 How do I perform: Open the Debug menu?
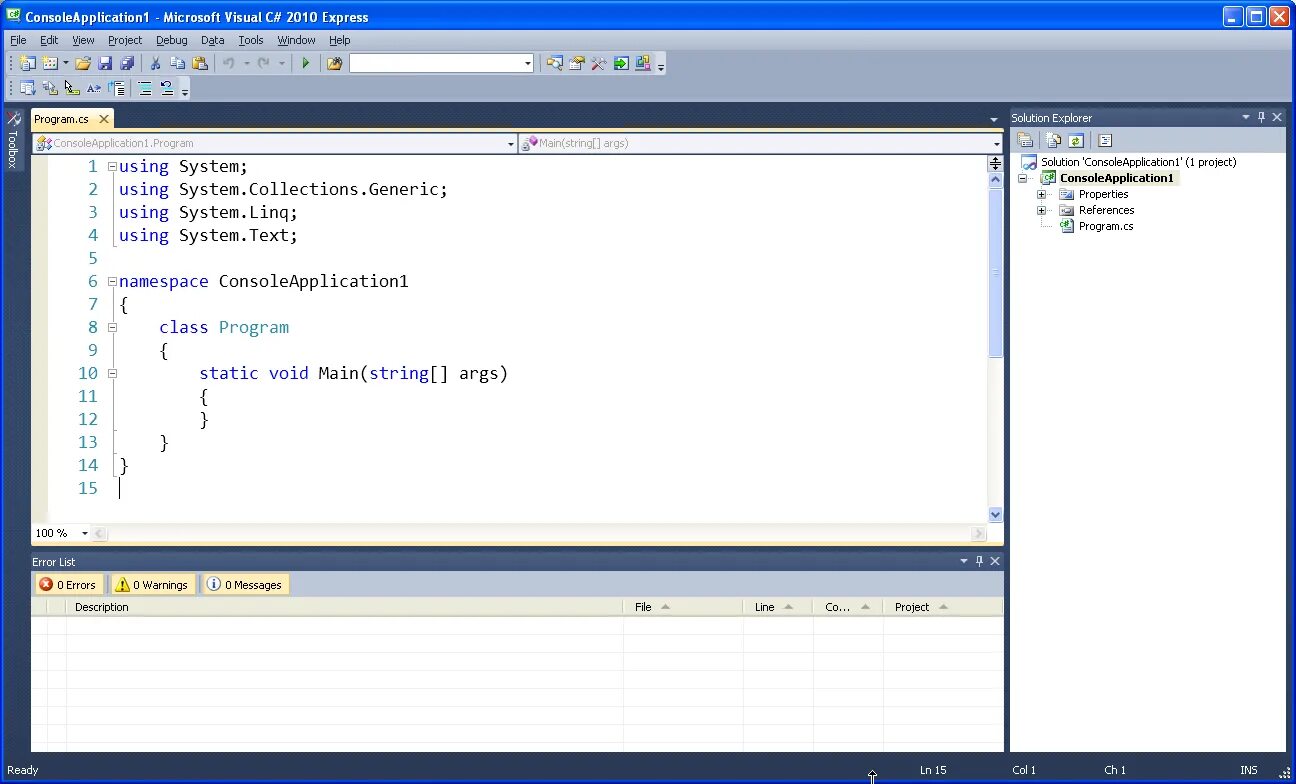point(171,40)
